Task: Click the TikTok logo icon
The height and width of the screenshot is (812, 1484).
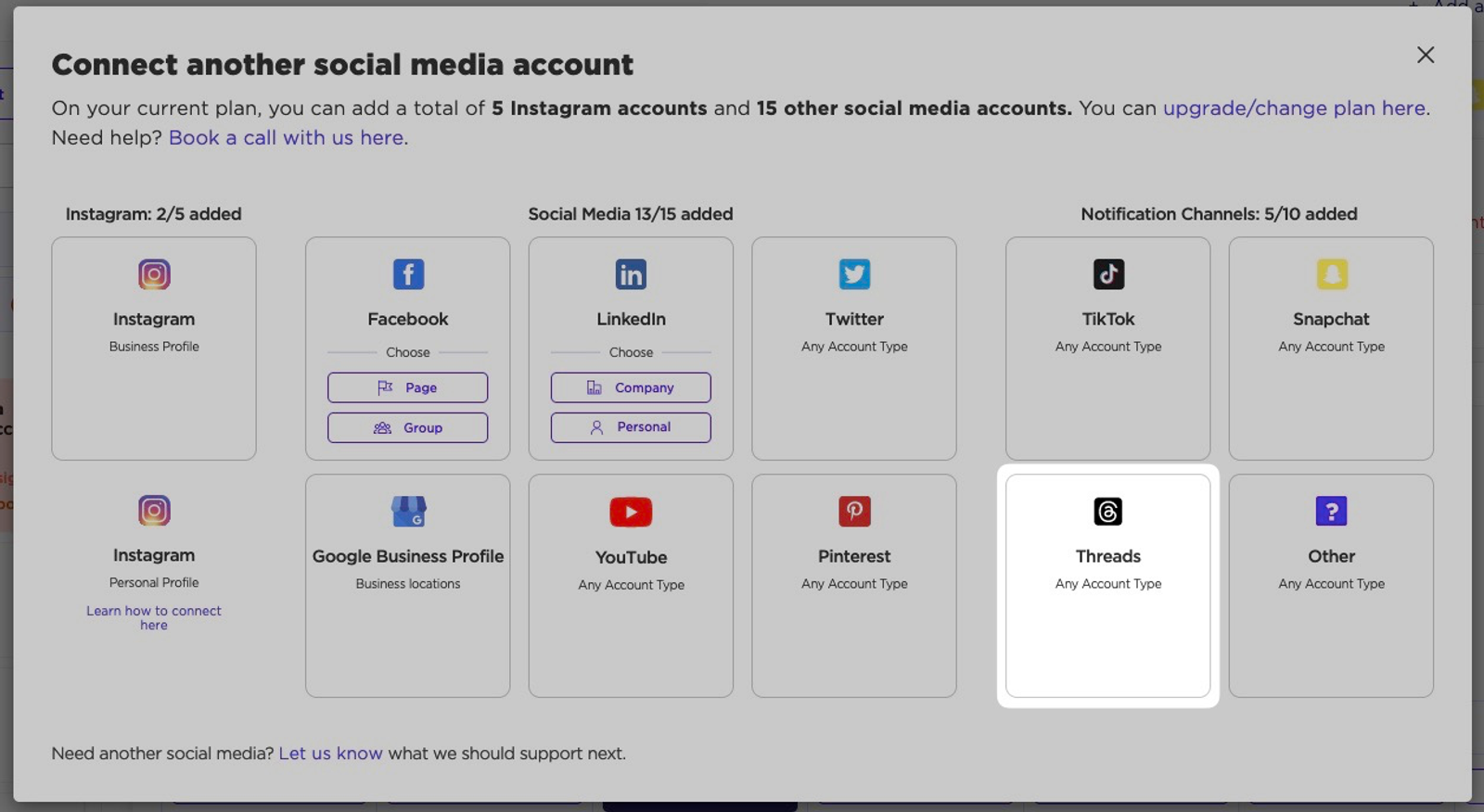Action: point(1108,274)
